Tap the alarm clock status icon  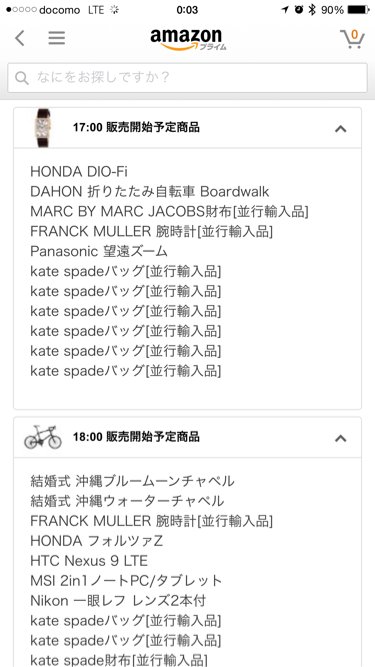point(299,9)
